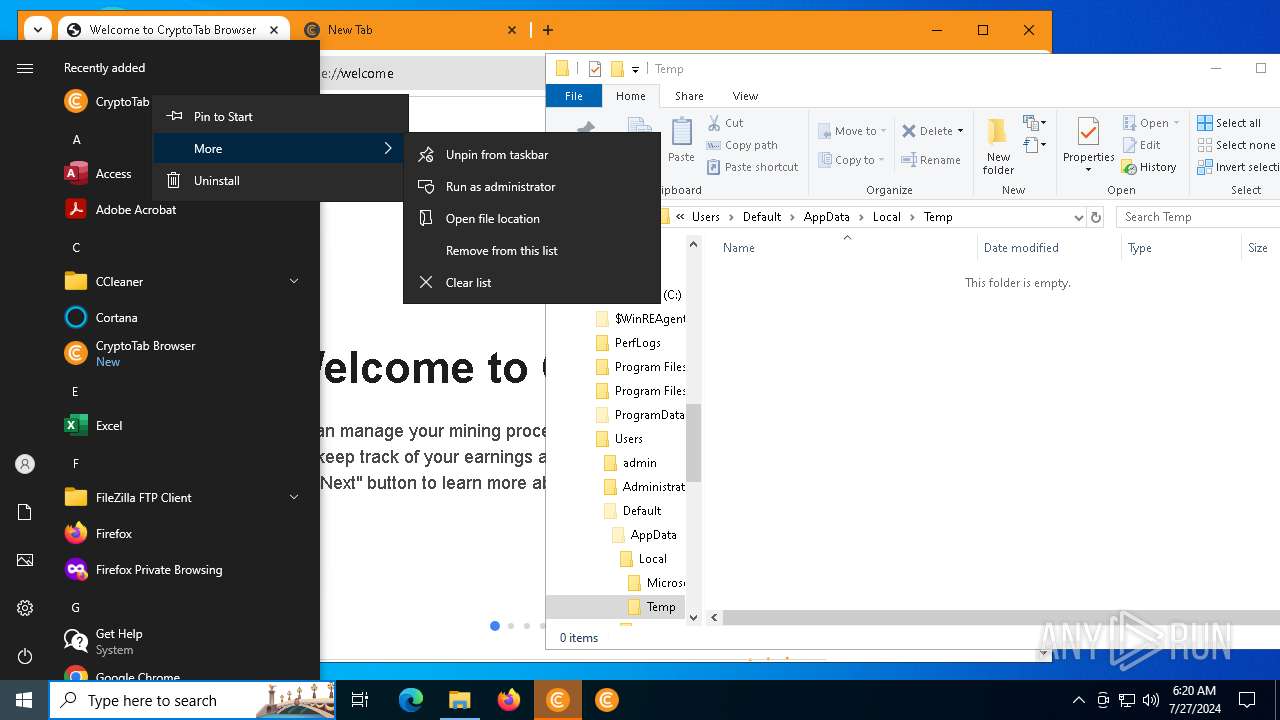This screenshot has height=720, width=1280.
Task: Launch Microsoft Edge from the taskbar
Action: pos(411,700)
